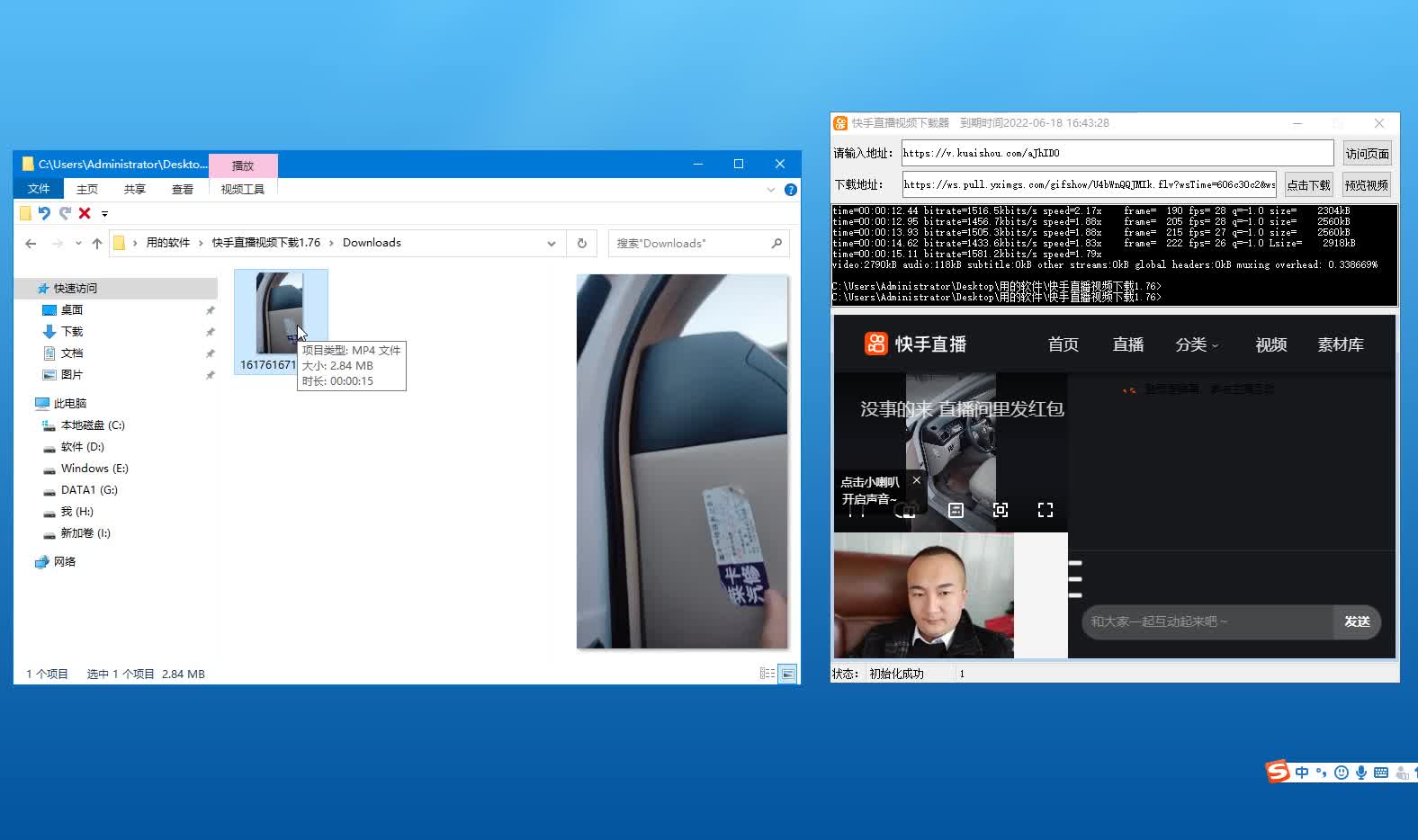Viewport: 1418px width, 840px height.
Task: Open 新加卷 (I:) drive
Action: click(x=85, y=533)
